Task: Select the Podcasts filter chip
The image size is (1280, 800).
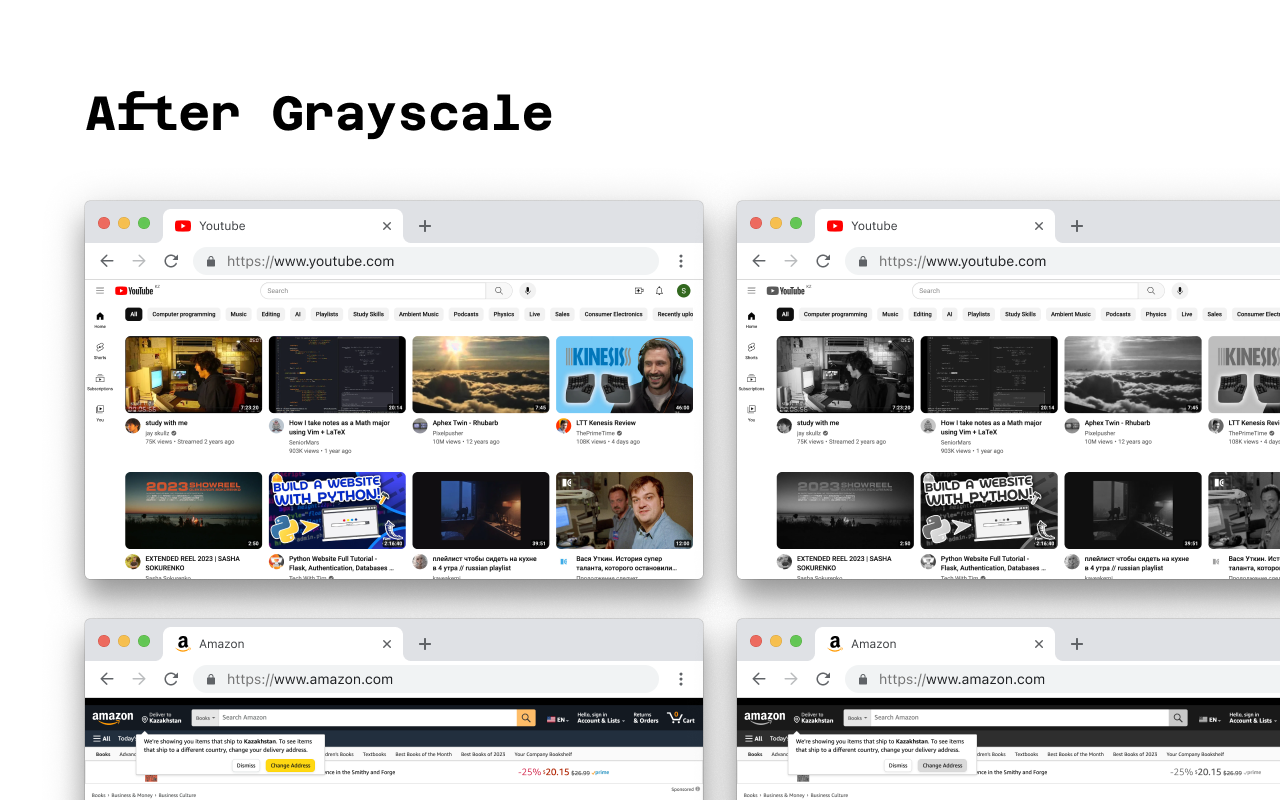Action: tap(466, 313)
